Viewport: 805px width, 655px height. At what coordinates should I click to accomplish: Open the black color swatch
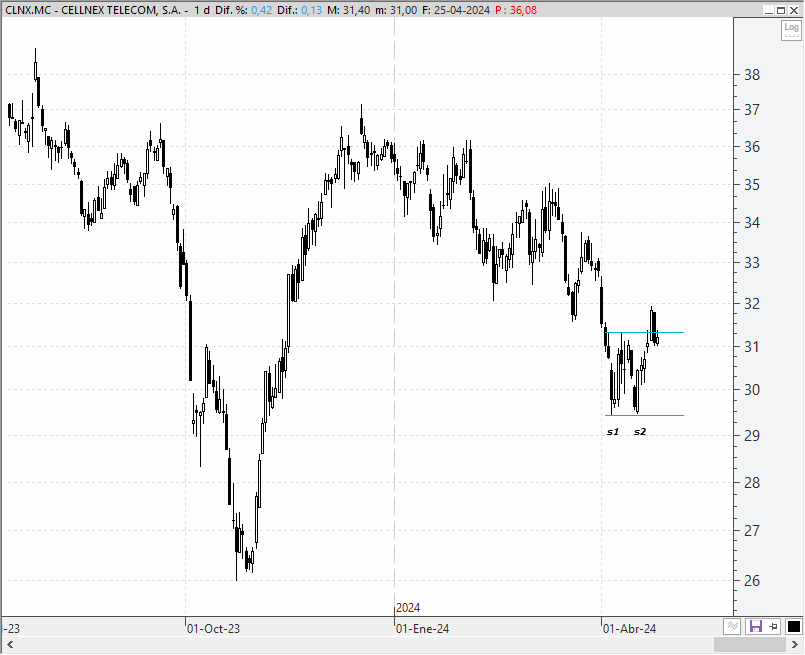793,626
